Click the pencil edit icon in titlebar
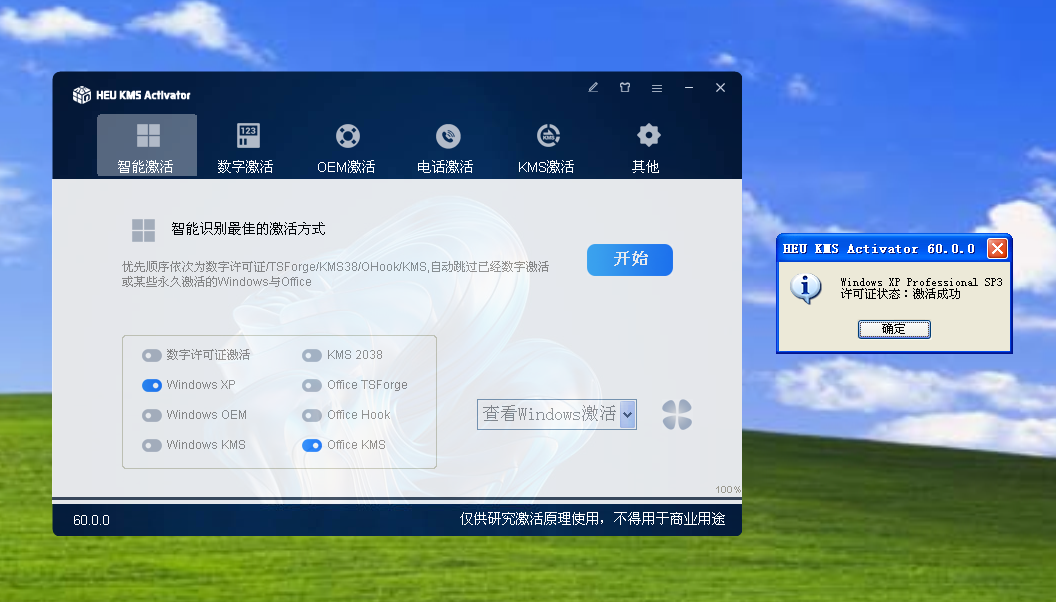1056x602 pixels. click(592, 87)
